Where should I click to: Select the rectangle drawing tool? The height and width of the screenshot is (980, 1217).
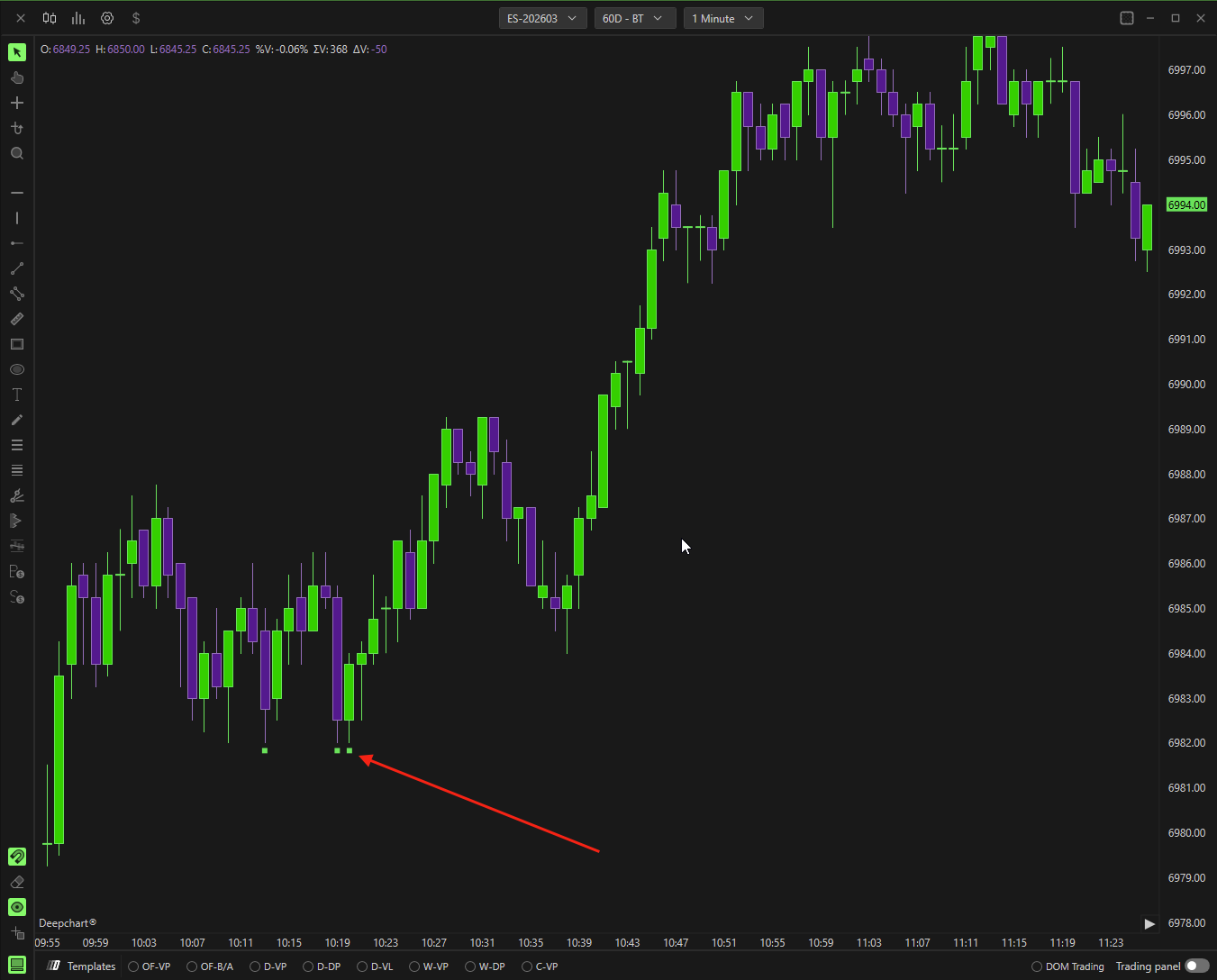pos(17,344)
